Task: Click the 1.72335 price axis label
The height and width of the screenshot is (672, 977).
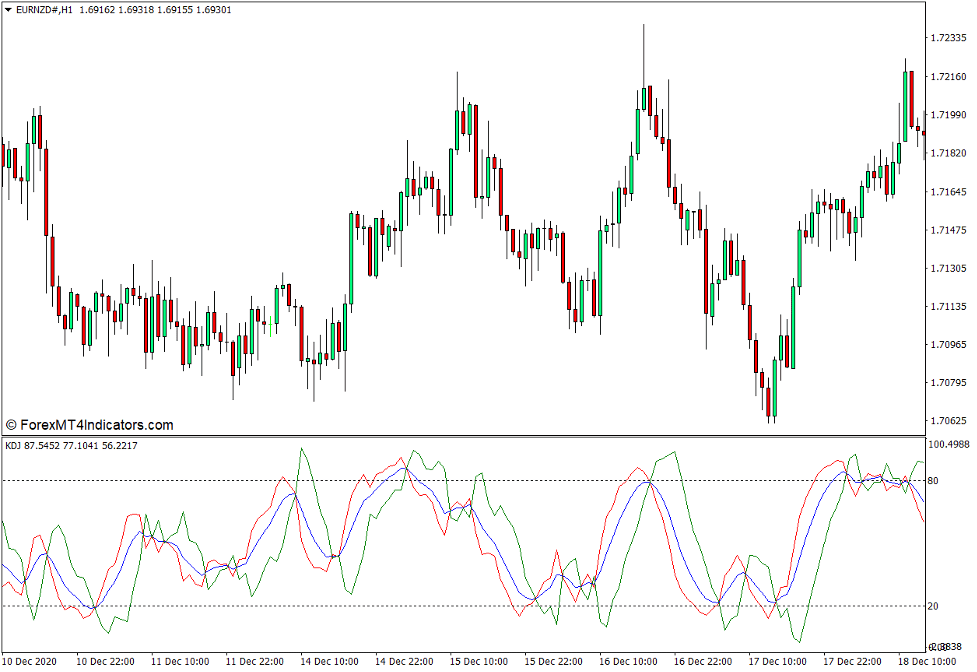Action: pyautogui.click(x=949, y=38)
